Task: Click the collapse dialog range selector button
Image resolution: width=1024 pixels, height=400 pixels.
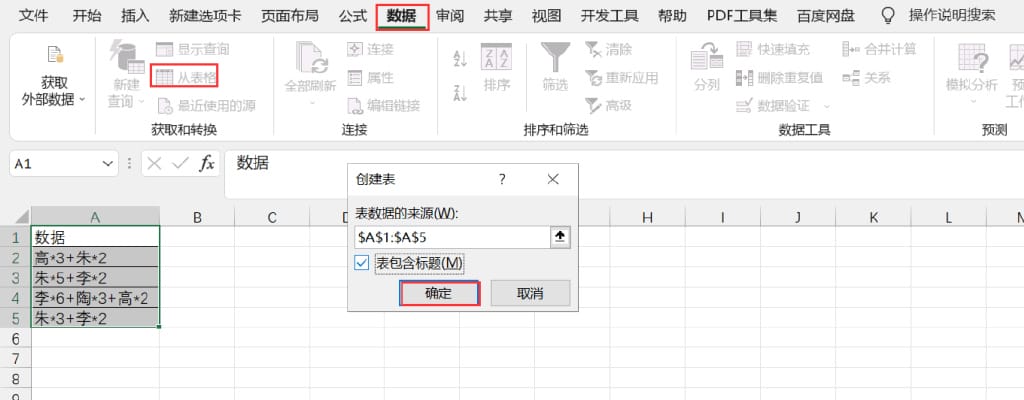Action: (560, 237)
